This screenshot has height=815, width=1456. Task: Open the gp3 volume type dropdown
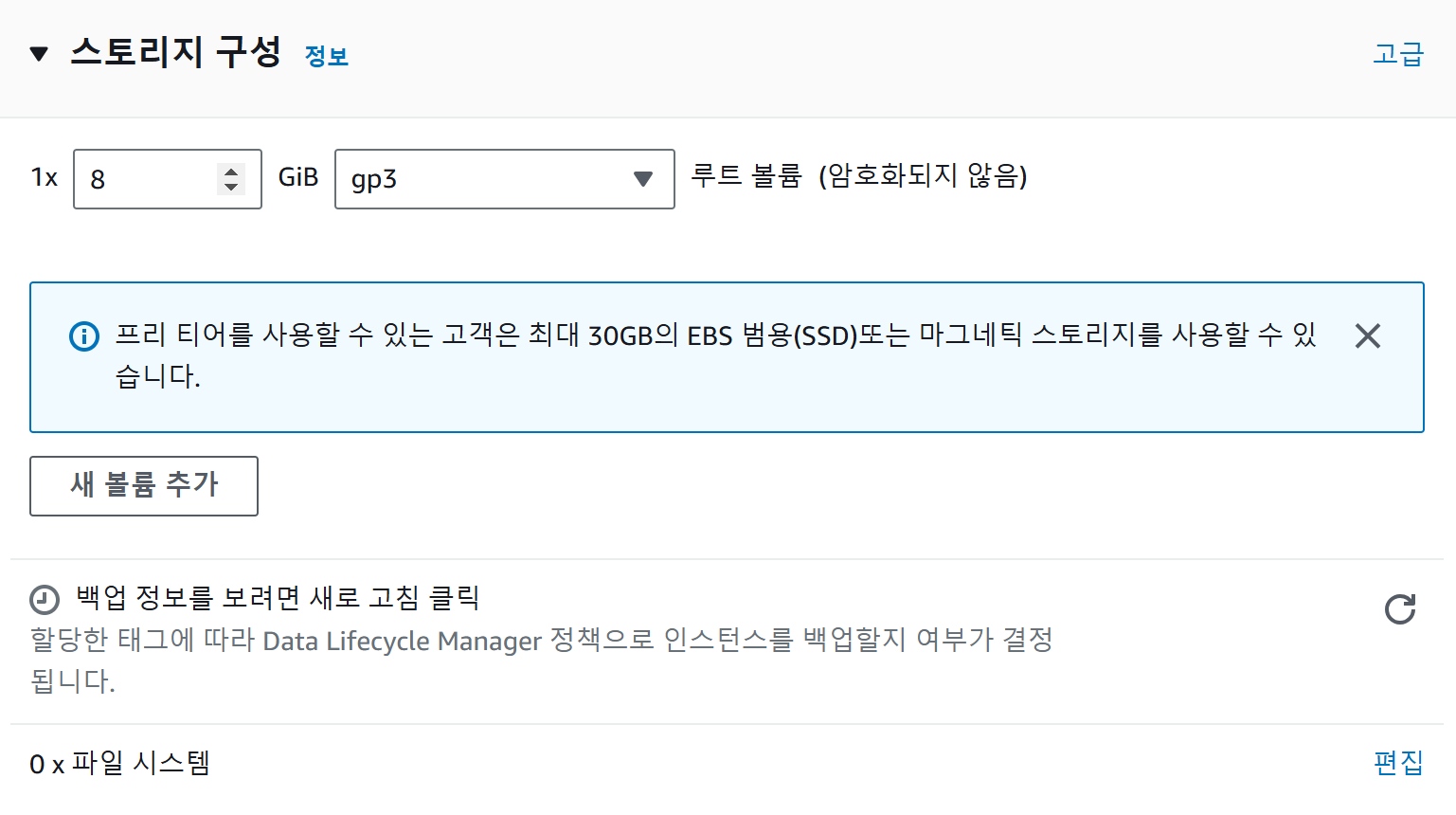coord(504,179)
